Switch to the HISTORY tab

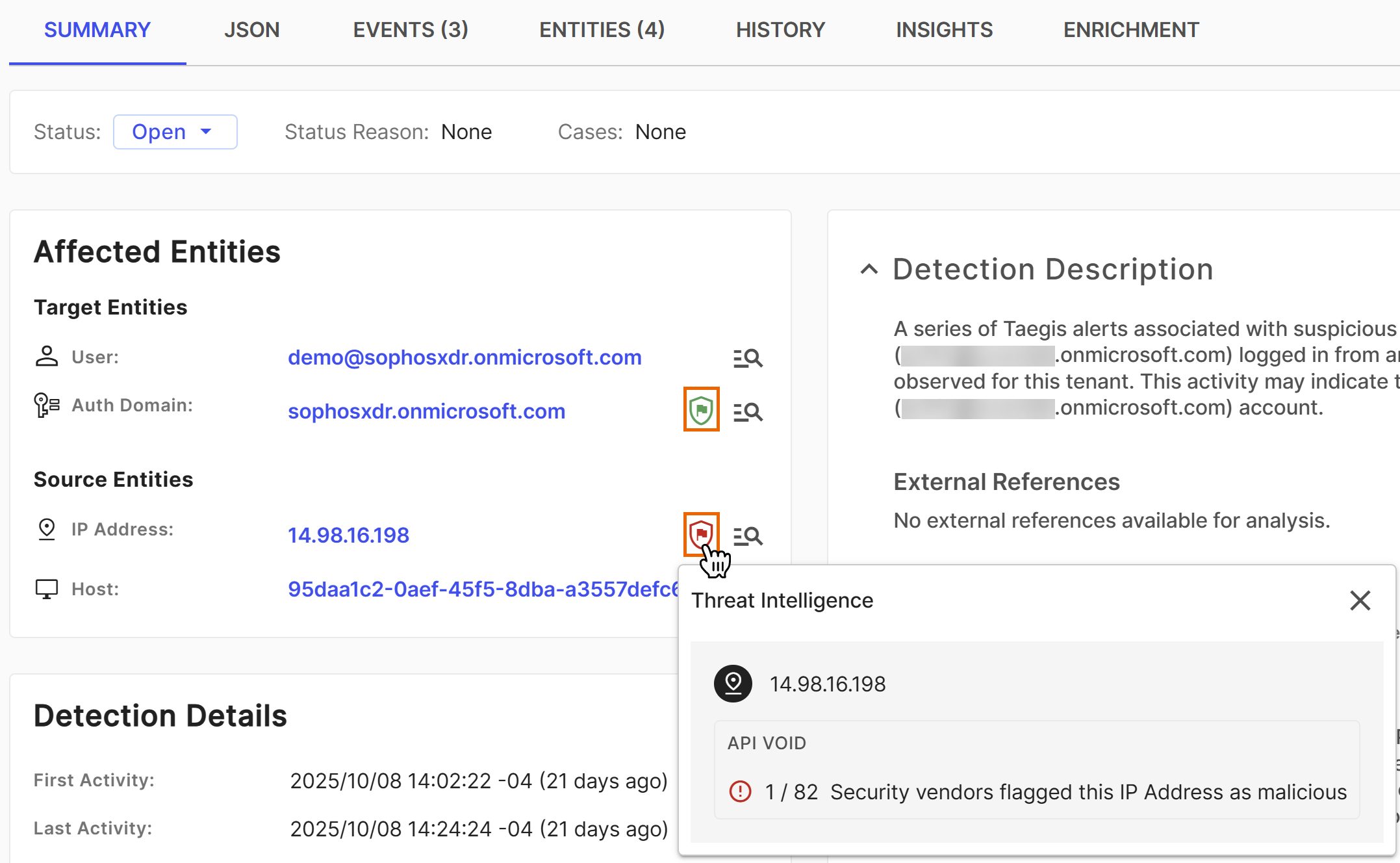(780, 30)
